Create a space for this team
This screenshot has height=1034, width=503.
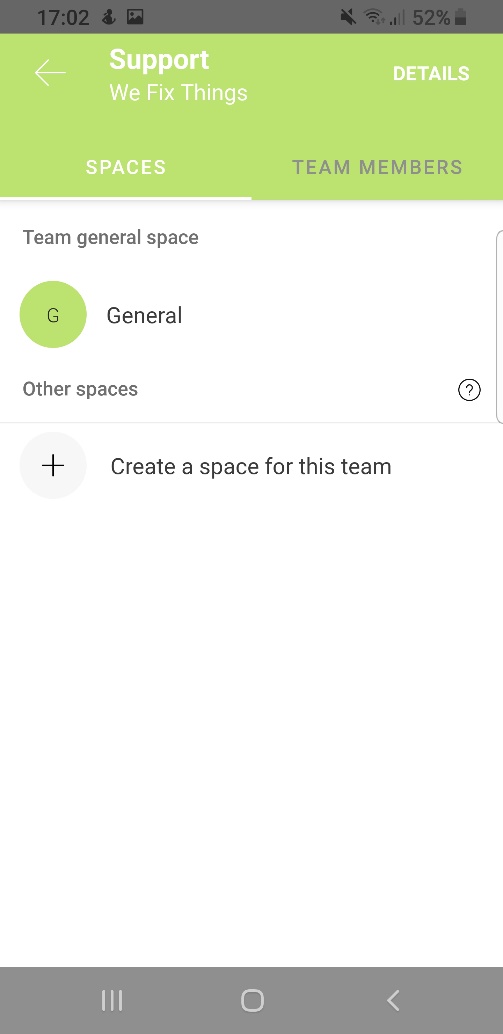[251, 466]
